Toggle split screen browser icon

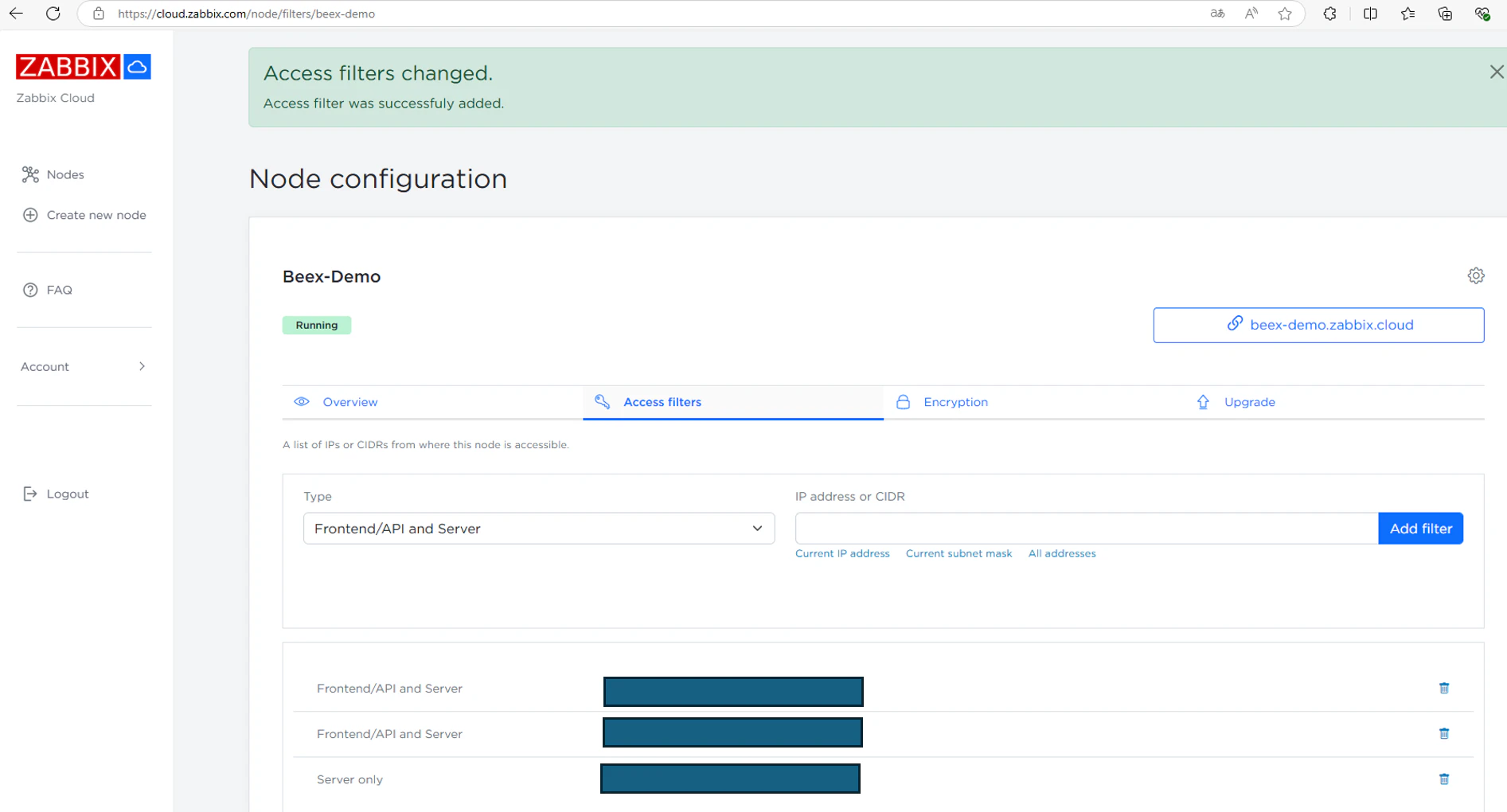(x=1370, y=14)
